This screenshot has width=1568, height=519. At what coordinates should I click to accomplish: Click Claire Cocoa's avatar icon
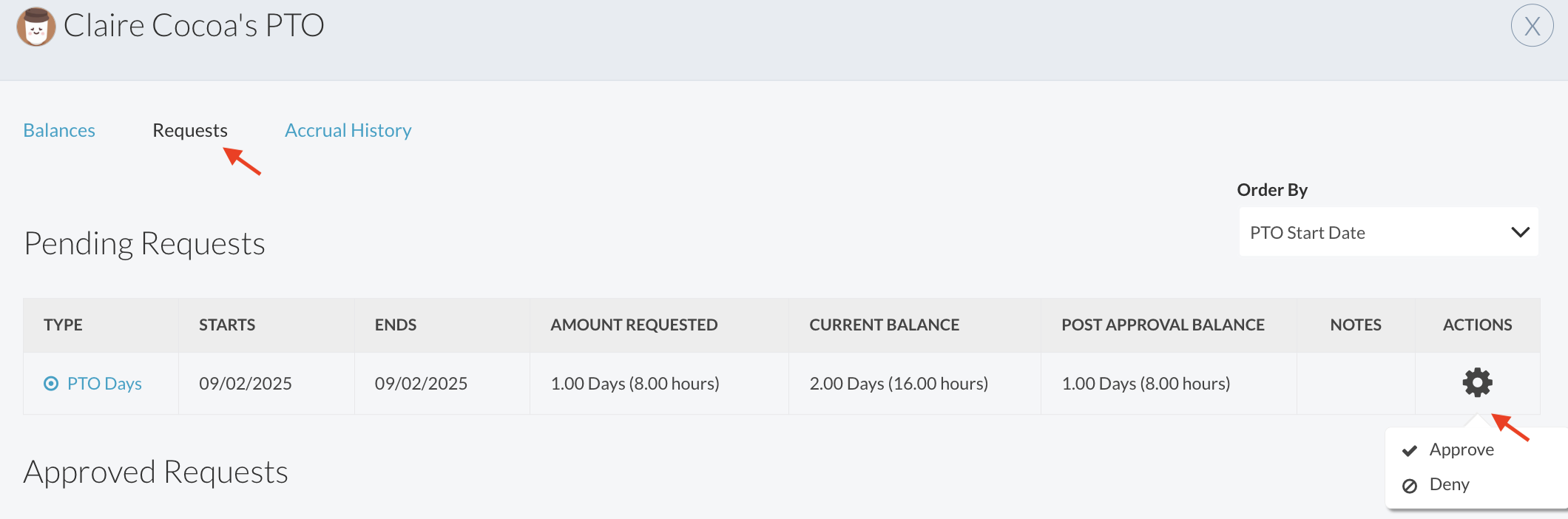tap(36, 27)
